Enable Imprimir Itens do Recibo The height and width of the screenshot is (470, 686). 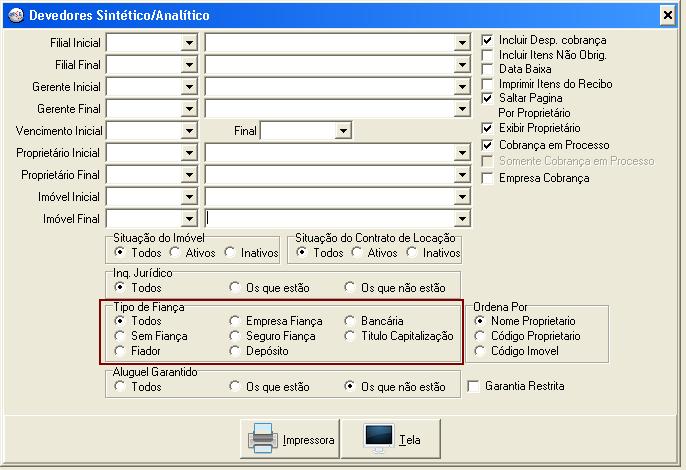point(487,84)
